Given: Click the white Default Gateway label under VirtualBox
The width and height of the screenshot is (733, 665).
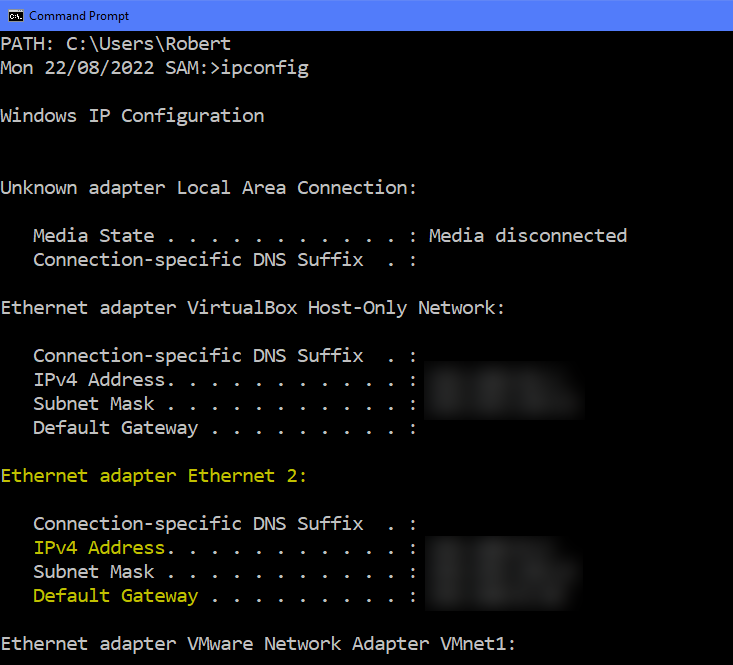Looking at the screenshot, I should coord(115,428).
